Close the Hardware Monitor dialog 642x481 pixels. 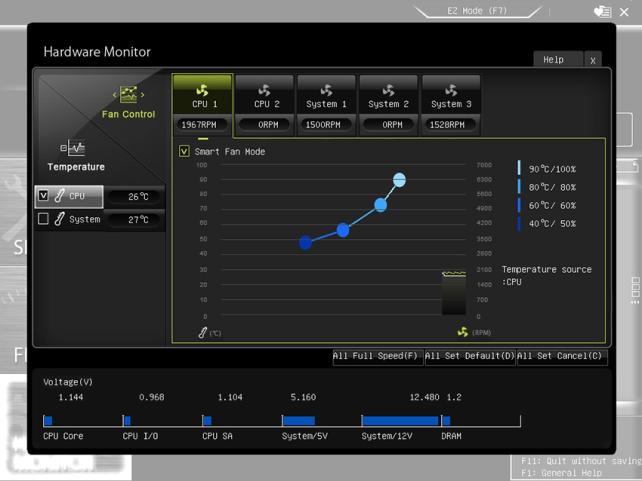click(x=593, y=61)
